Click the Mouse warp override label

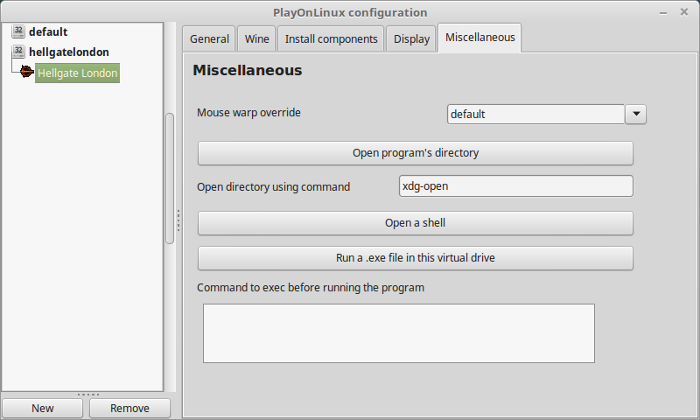(x=249, y=112)
